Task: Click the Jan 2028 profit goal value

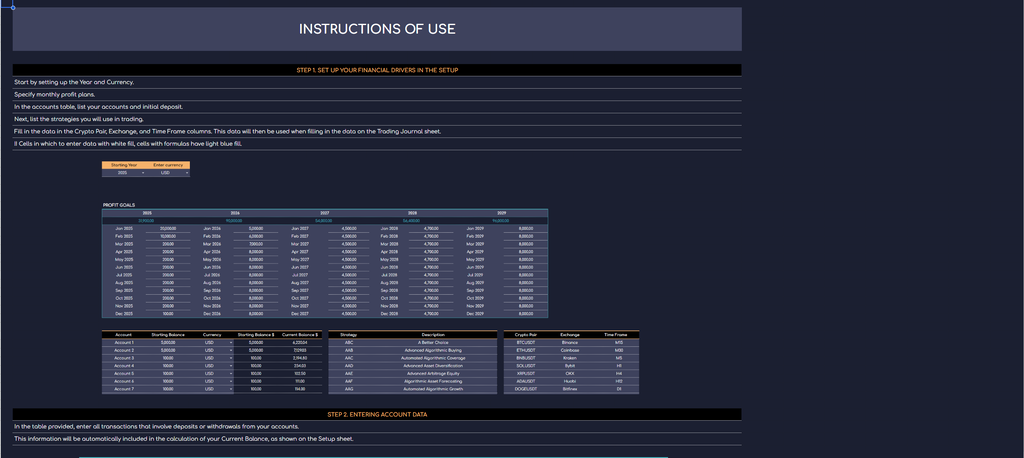Action: [431, 229]
